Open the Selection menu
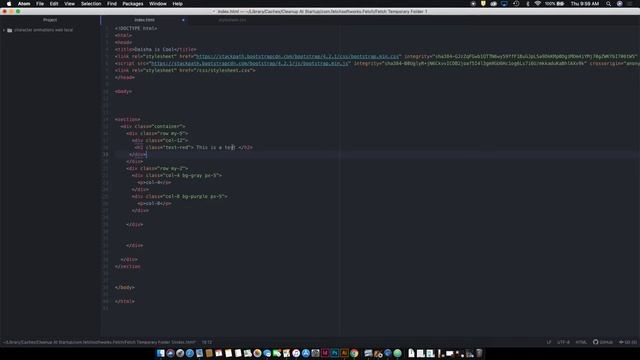This screenshot has height=360, width=640. click(x=91, y=4)
